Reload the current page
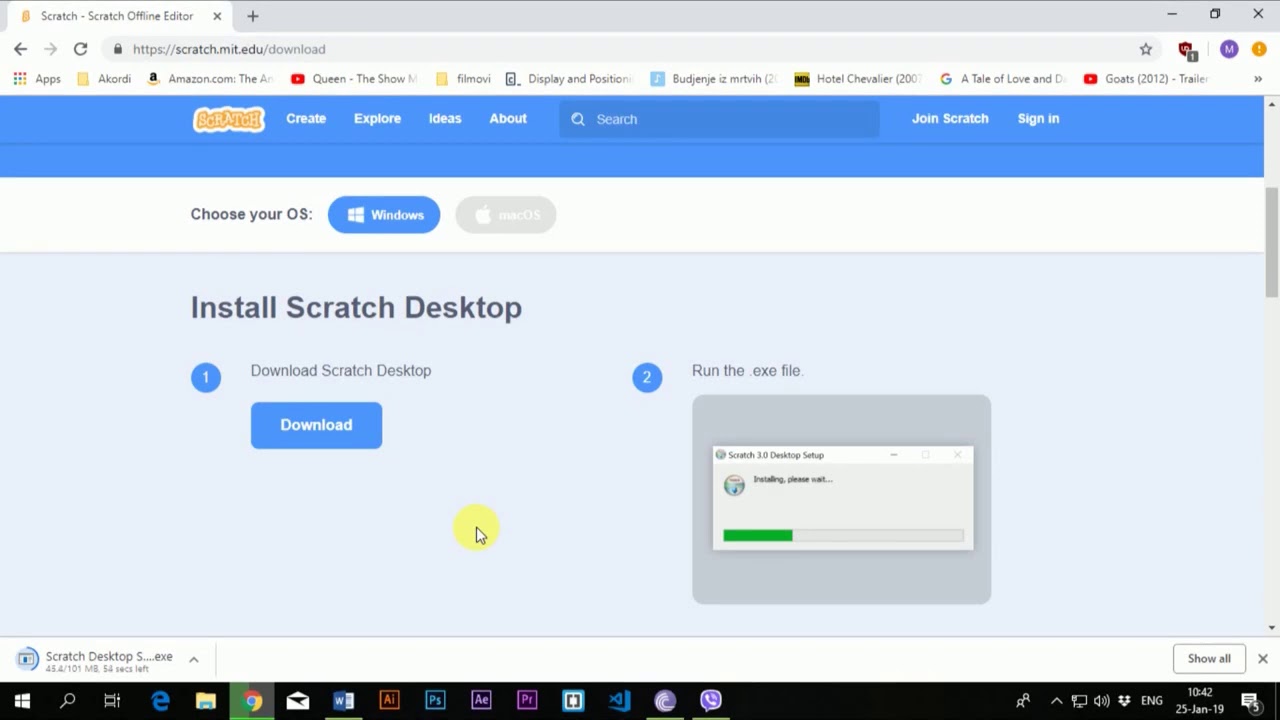The width and height of the screenshot is (1280, 720). [81, 49]
